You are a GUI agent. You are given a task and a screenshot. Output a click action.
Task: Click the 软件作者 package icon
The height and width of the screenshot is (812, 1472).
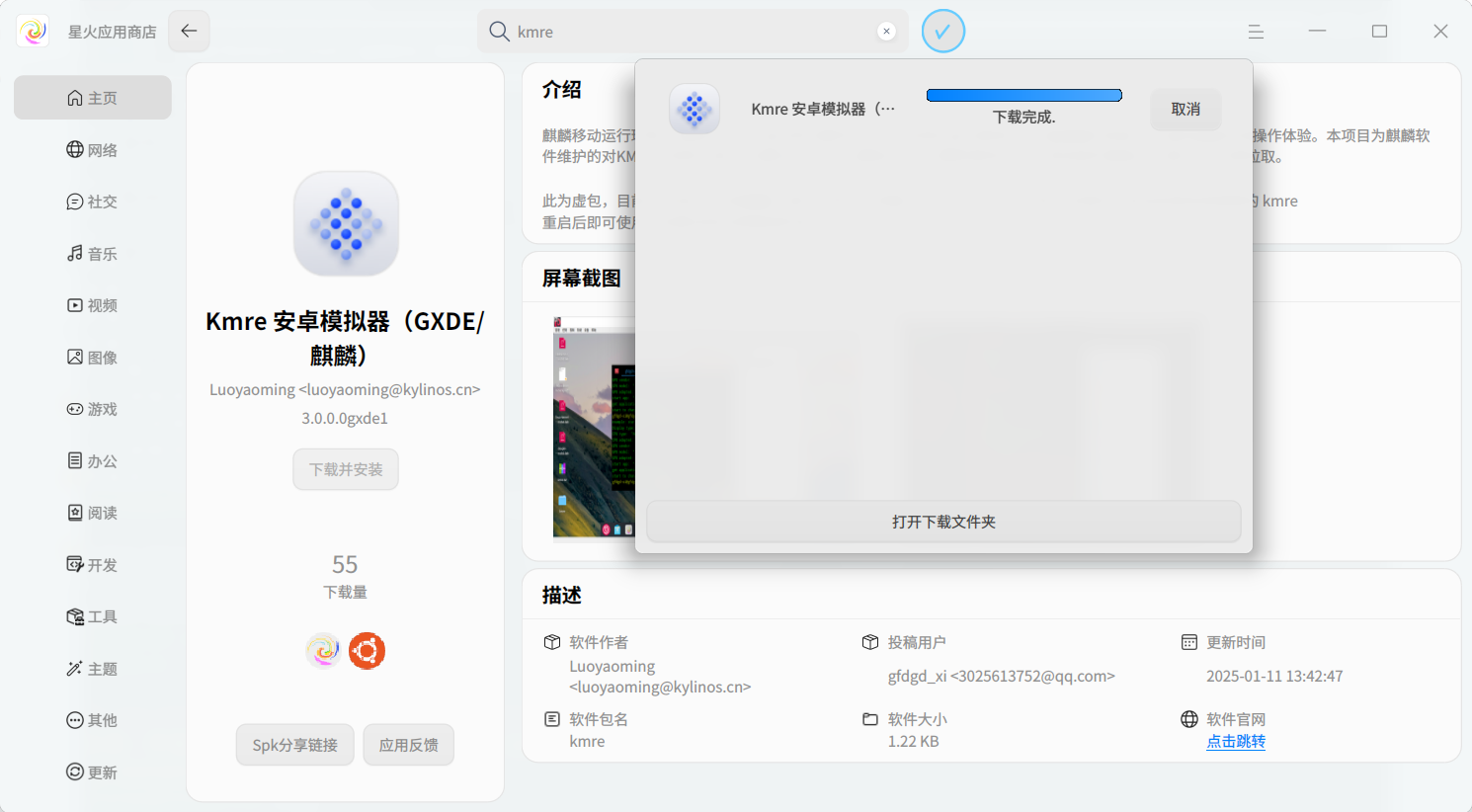point(552,642)
